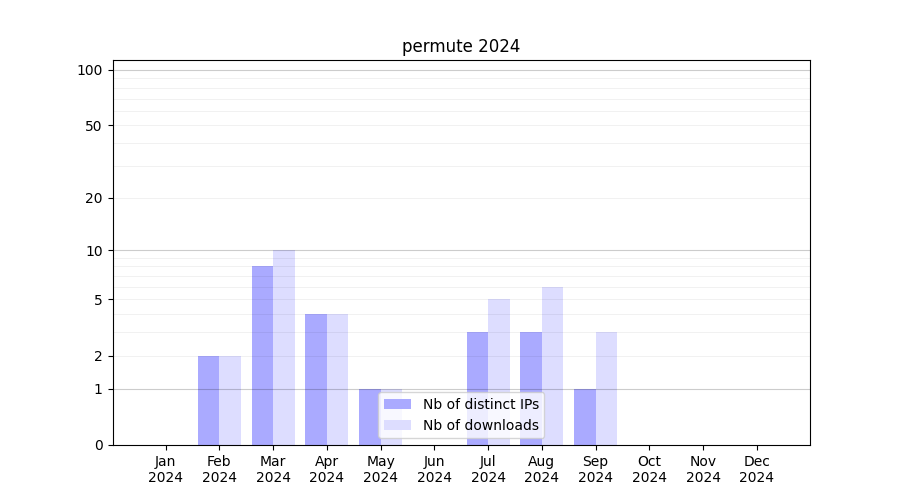Select the 'Oct 2024' x-axis label
The width and height of the screenshot is (900, 500).
point(649,469)
